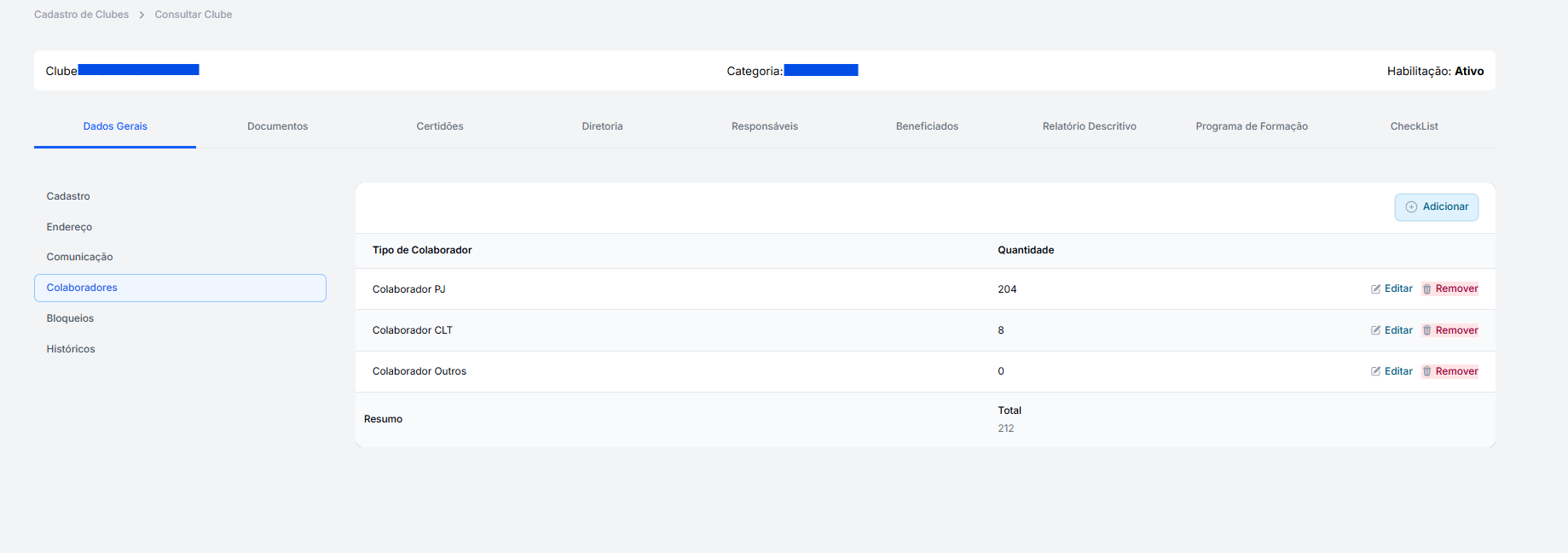
Task: Select Endereço in the side menu
Action: pyautogui.click(x=69, y=227)
